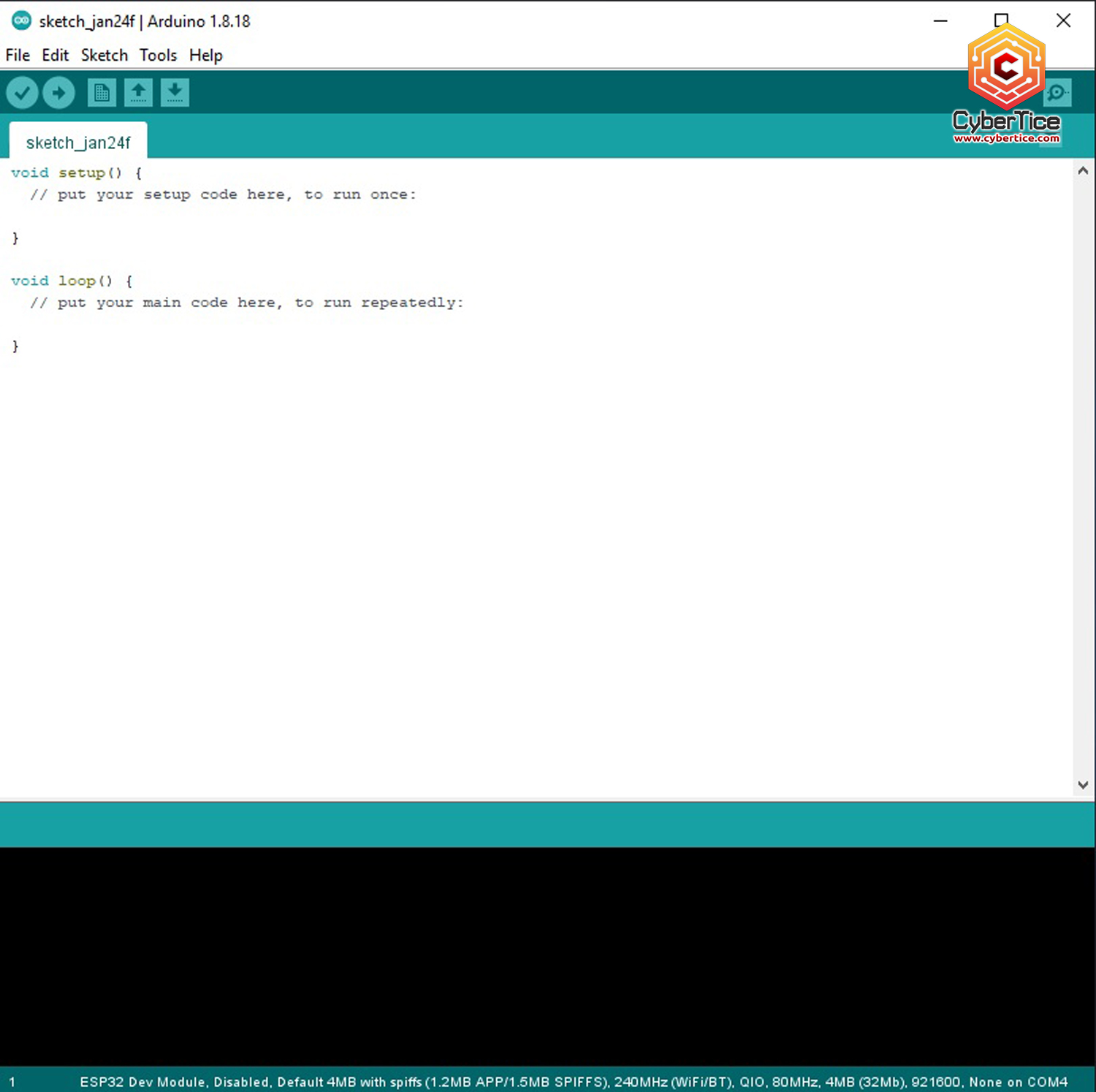Image resolution: width=1096 pixels, height=1092 pixels.
Task: Open the Edit menu
Action: [55, 56]
